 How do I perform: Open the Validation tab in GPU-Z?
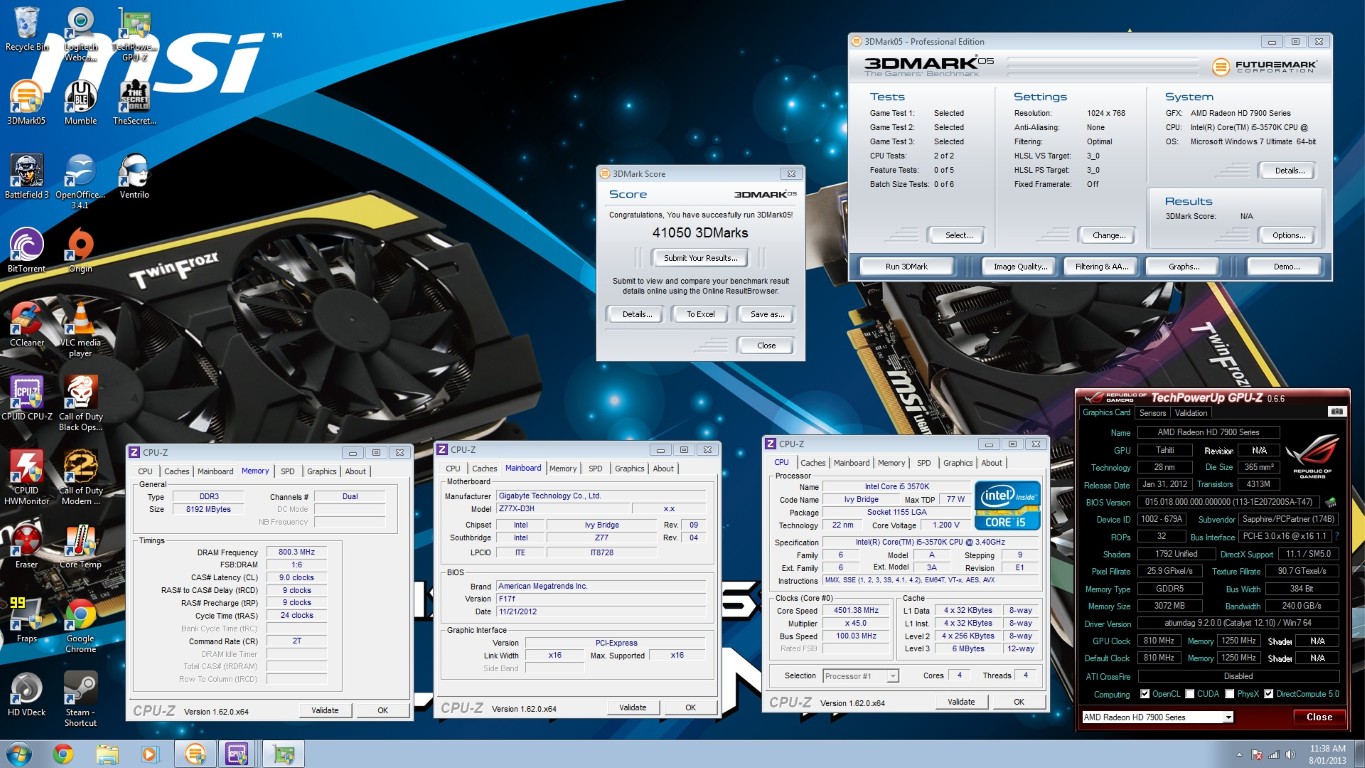point(1191,412)
